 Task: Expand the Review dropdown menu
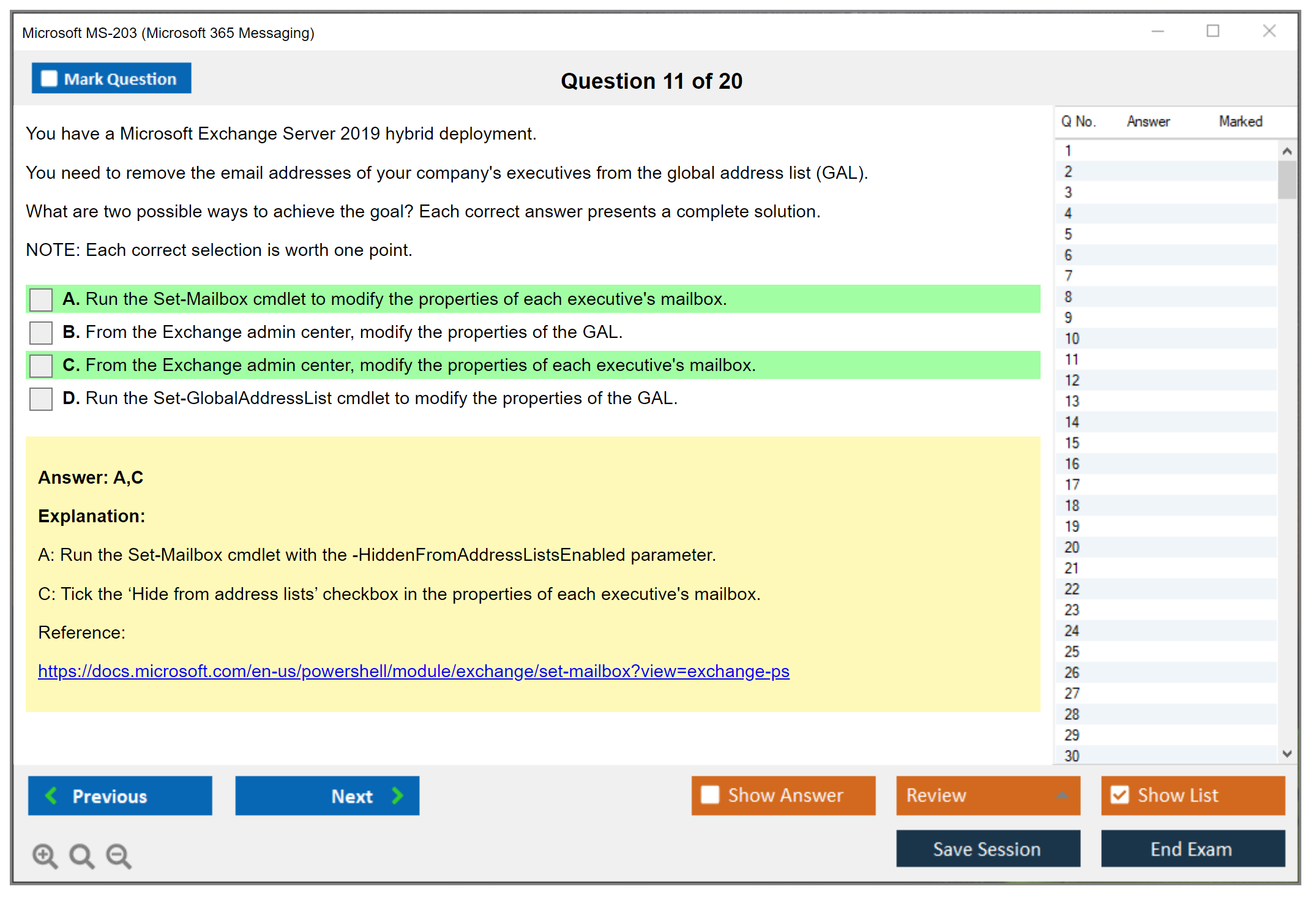tap(1062, 795)
